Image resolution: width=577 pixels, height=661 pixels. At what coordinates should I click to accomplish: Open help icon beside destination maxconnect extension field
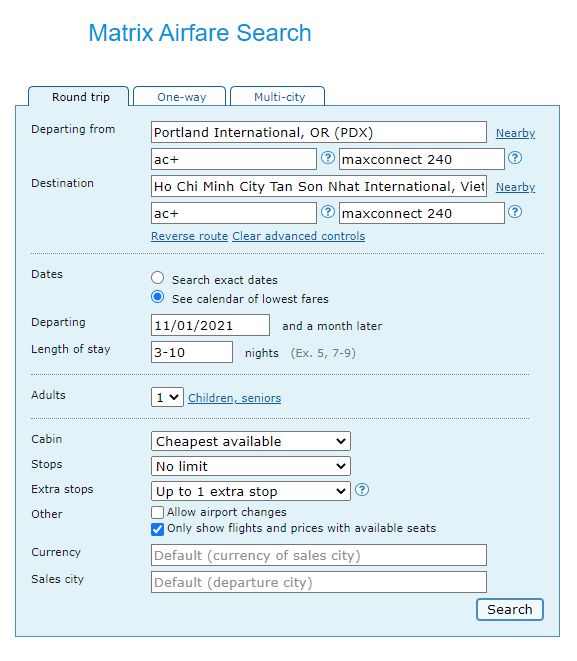(x=515, y=212)
